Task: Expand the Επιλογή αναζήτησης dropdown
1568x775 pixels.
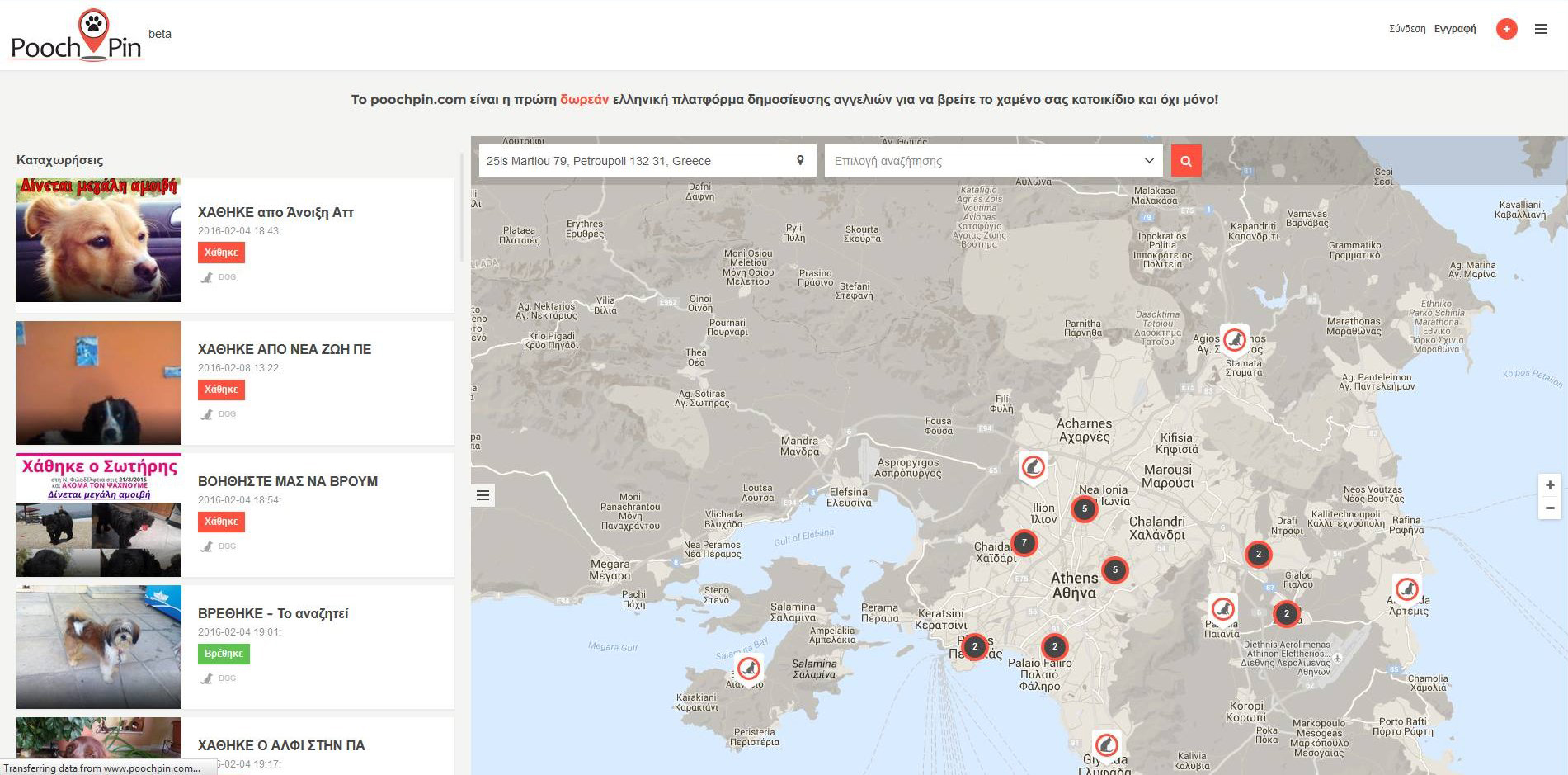Action: point(993,161)
